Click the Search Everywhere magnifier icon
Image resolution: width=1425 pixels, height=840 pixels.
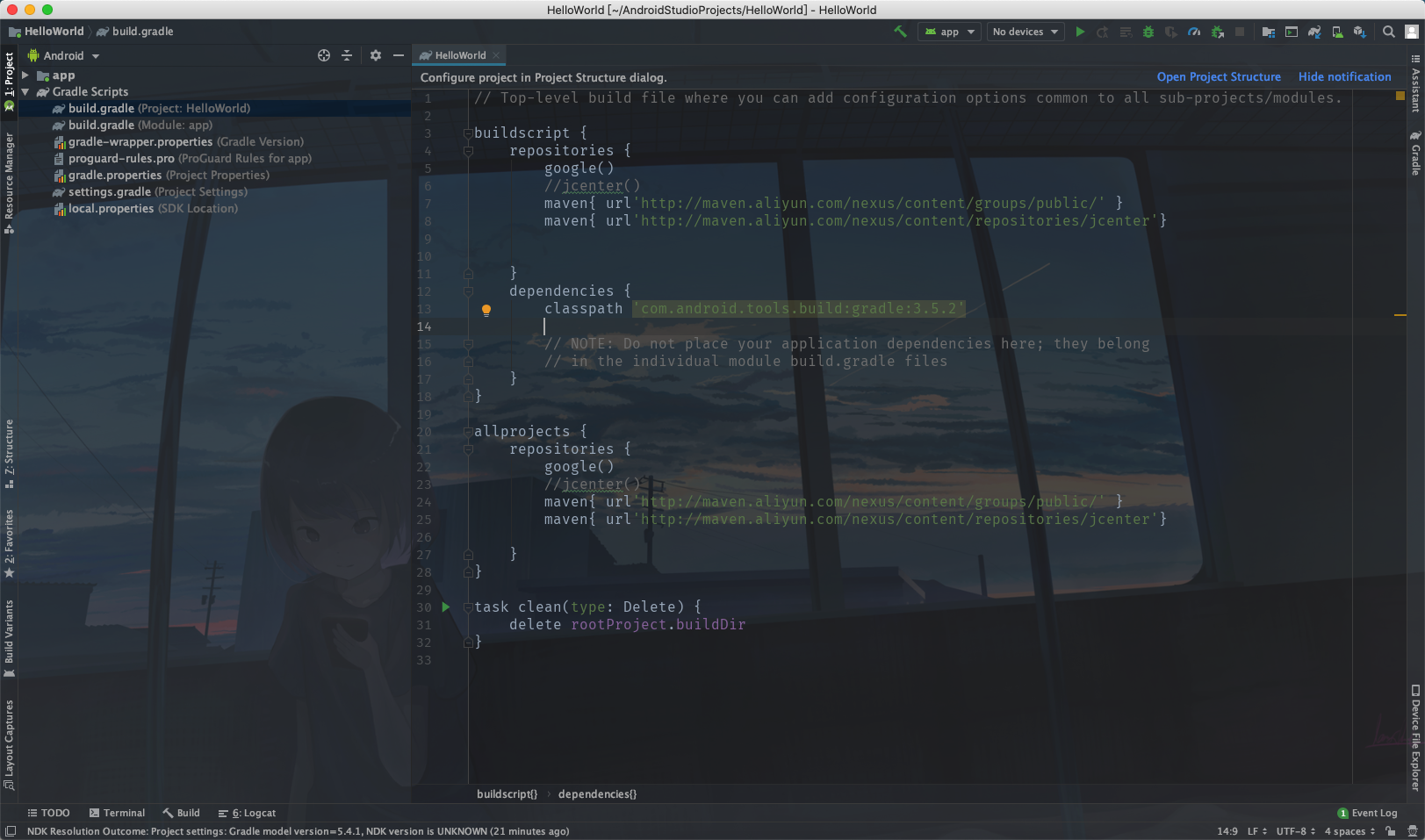click(x=1388, y=32)
